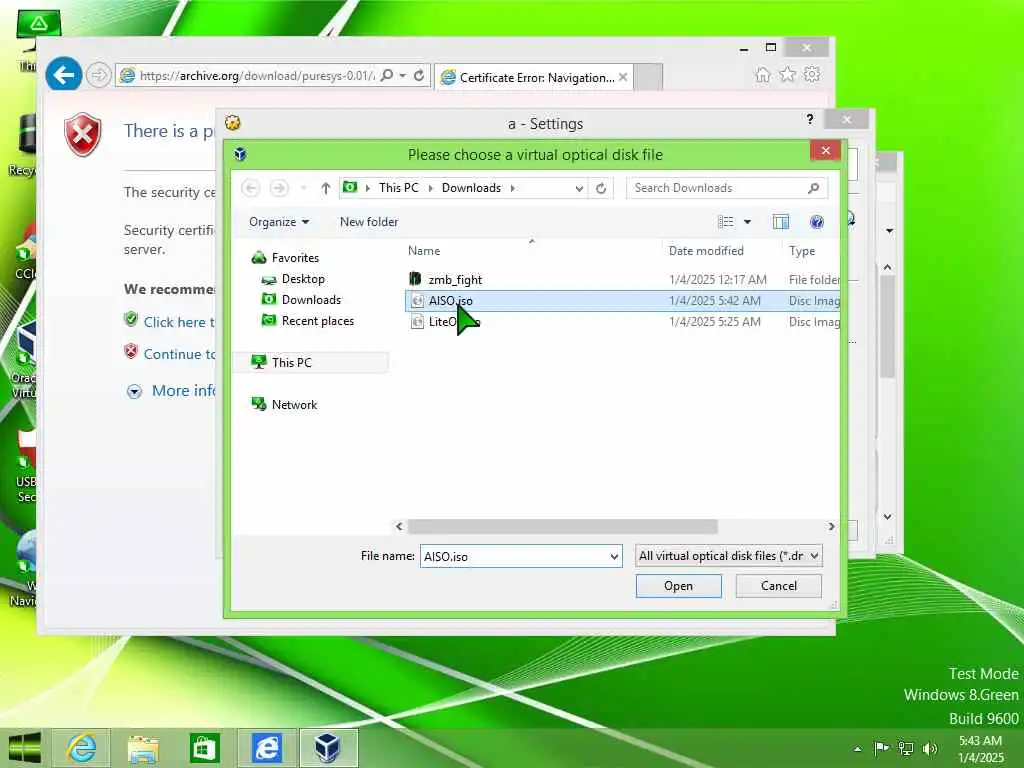Click the Open button
The image size is (1024, 768).
pyautogui.click(x=679, y=586)
